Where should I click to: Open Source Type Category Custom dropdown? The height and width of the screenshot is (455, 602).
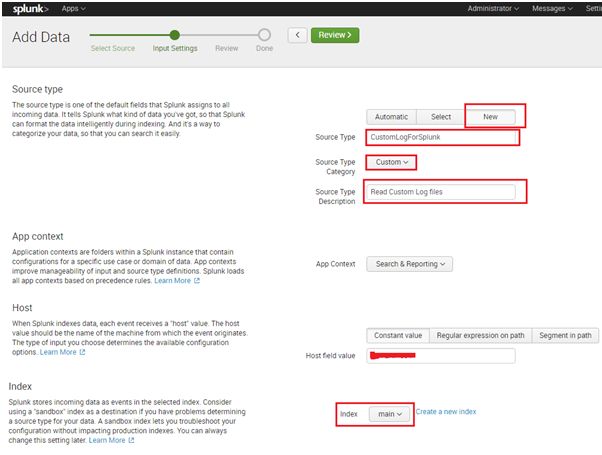tap(391, 162)
